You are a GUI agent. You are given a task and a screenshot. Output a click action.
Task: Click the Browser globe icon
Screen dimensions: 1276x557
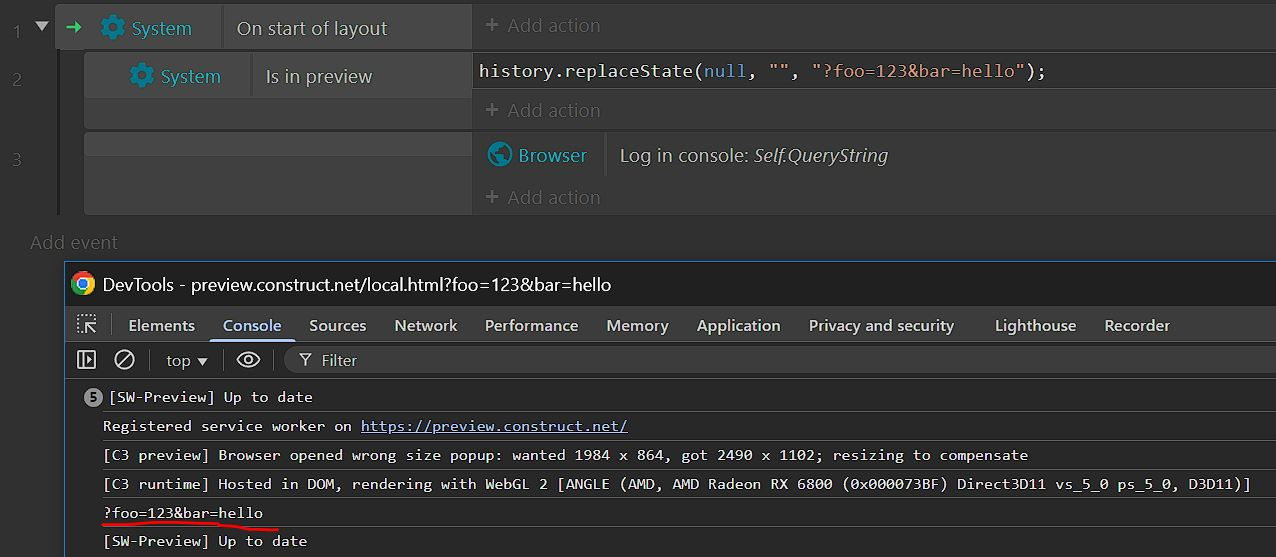[x=500, y=155]
